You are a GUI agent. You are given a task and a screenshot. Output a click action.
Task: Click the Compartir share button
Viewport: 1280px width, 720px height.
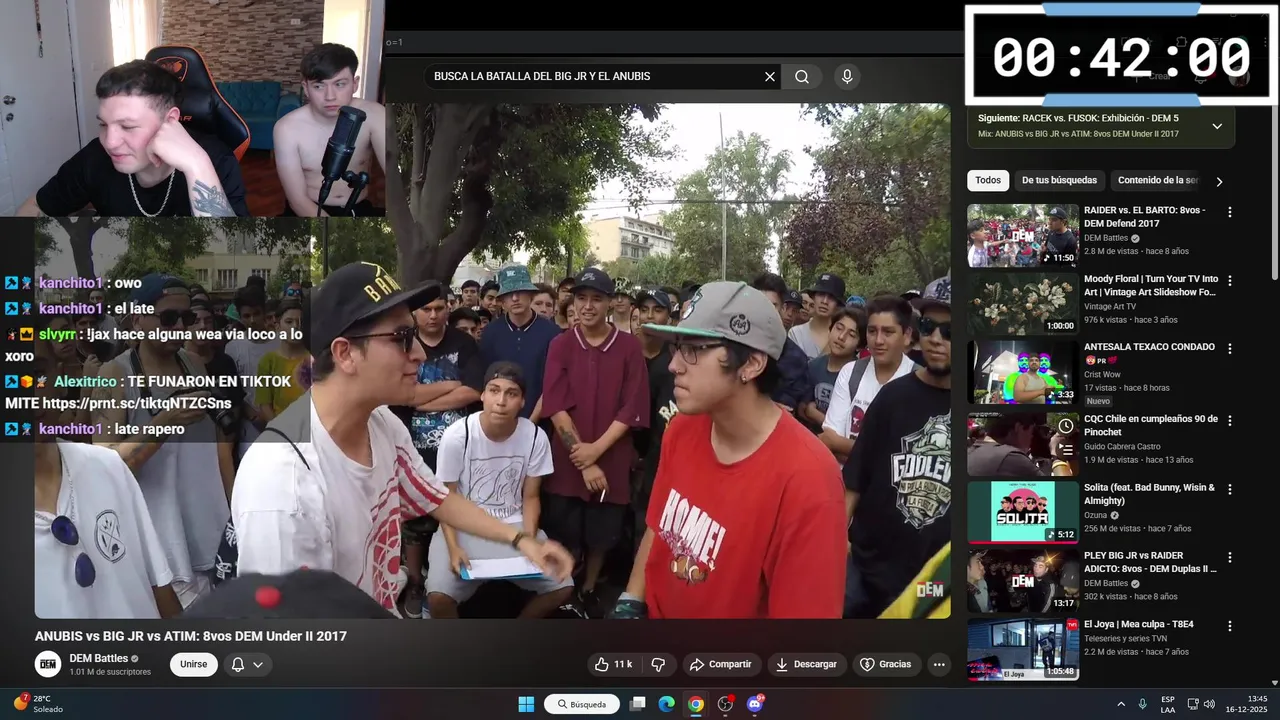720,664
